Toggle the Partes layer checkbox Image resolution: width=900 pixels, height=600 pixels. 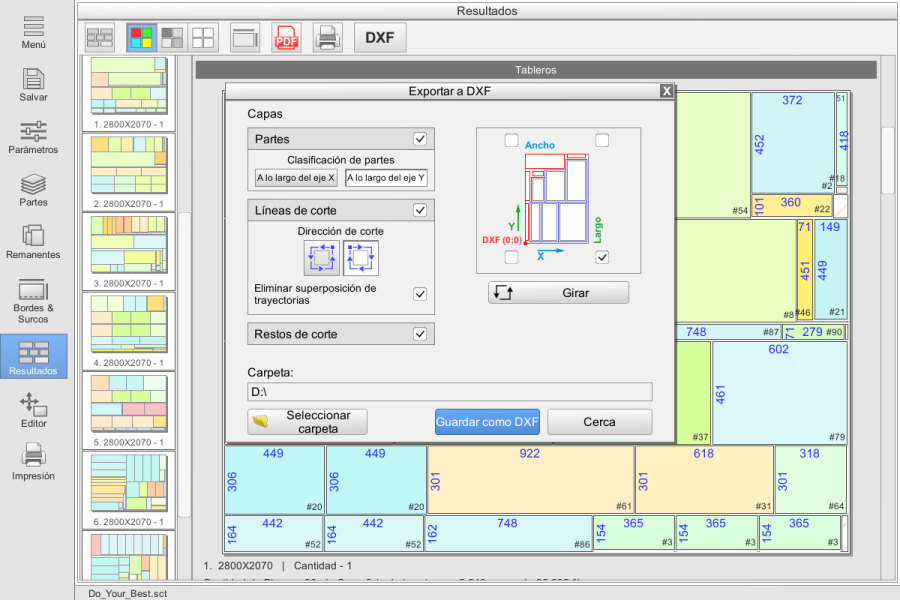coord(420,139)
